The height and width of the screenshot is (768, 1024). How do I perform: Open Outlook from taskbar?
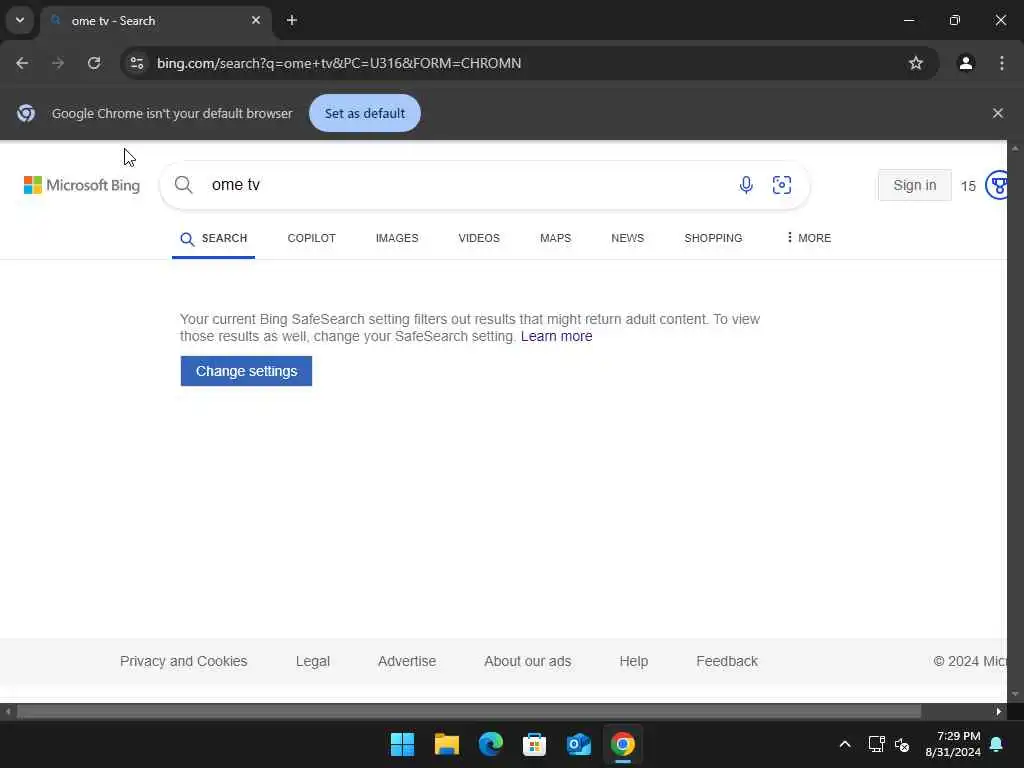pos(579,744)
